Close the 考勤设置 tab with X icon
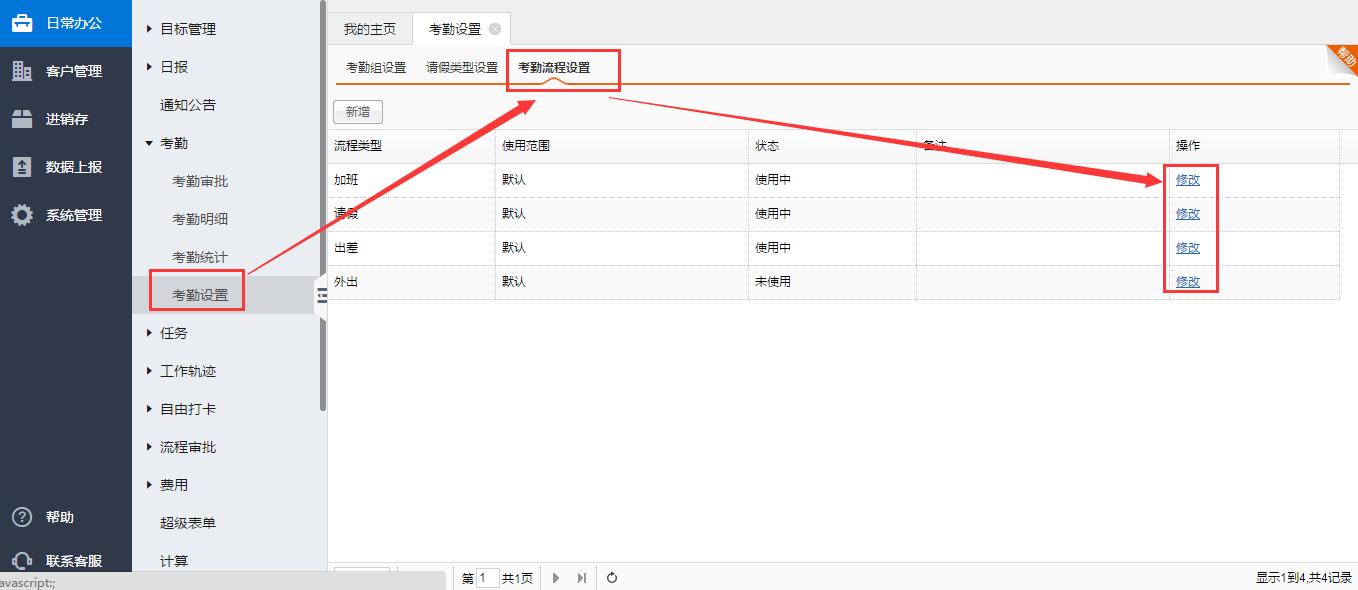Viewport: 1358px width, 590px height. coord(495,29)
